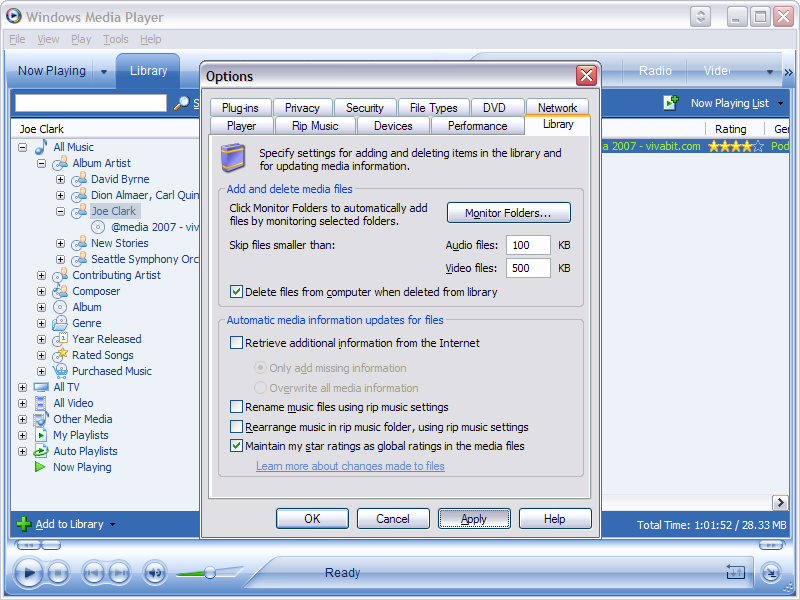The image size is (800, 600).
Task: Enable Retrieve additional information from the Internet
Action: click(237, 343)
